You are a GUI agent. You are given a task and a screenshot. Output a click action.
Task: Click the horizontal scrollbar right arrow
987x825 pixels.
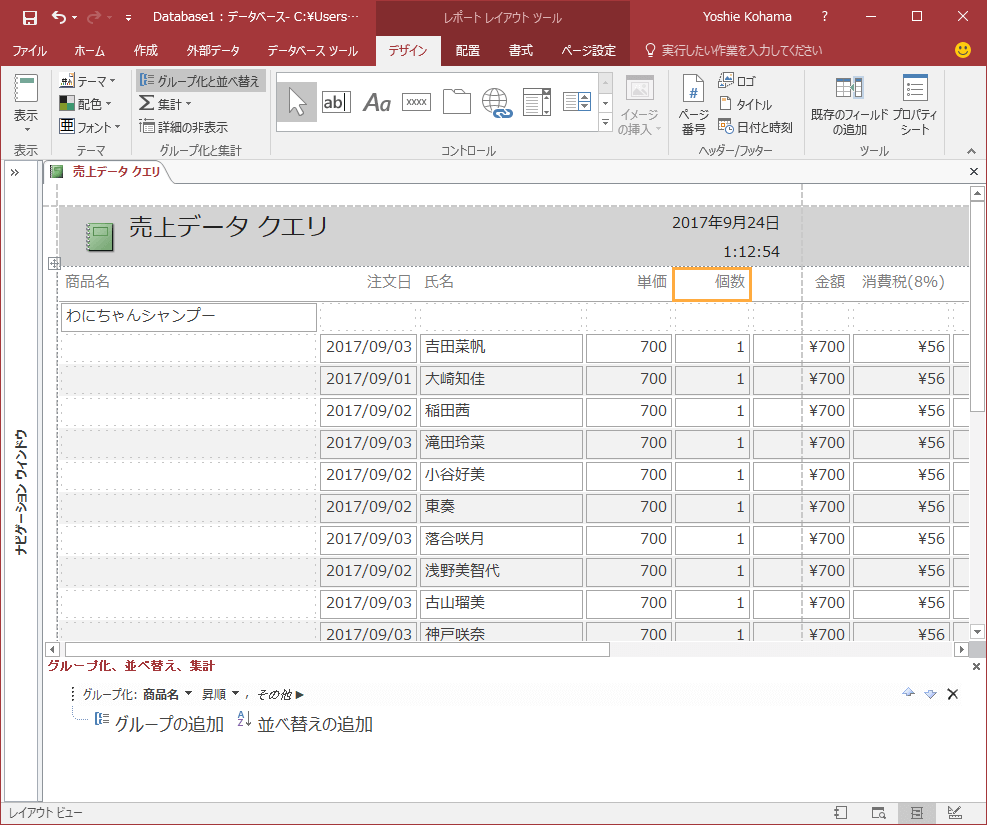(961, 649)
